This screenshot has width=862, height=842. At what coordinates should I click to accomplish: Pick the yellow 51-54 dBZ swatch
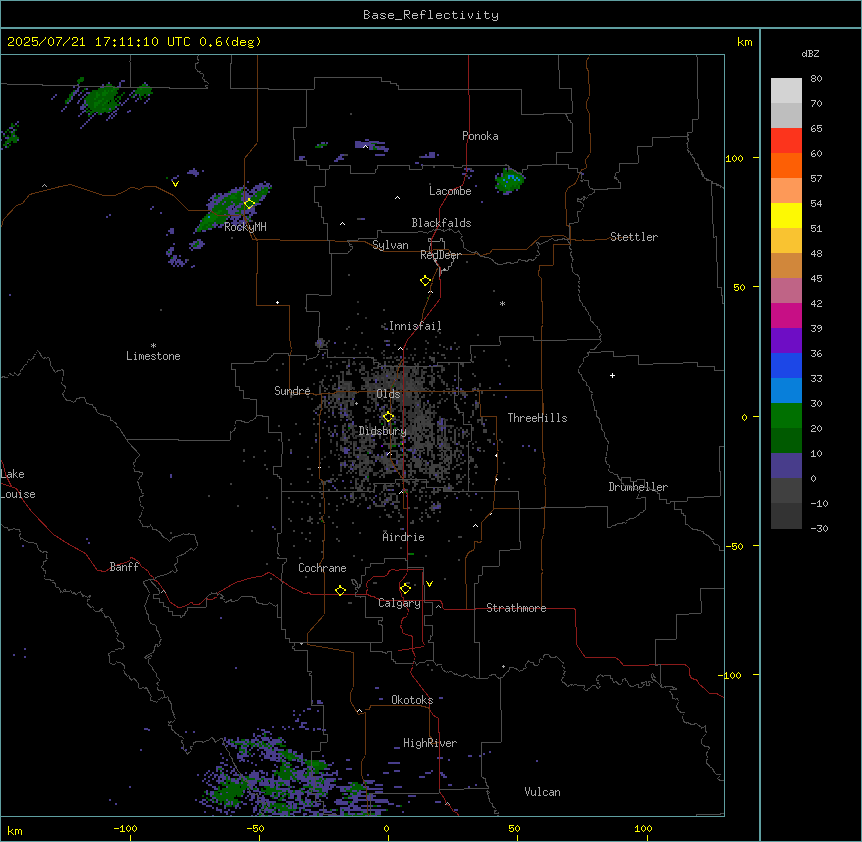tap(786, 215)
